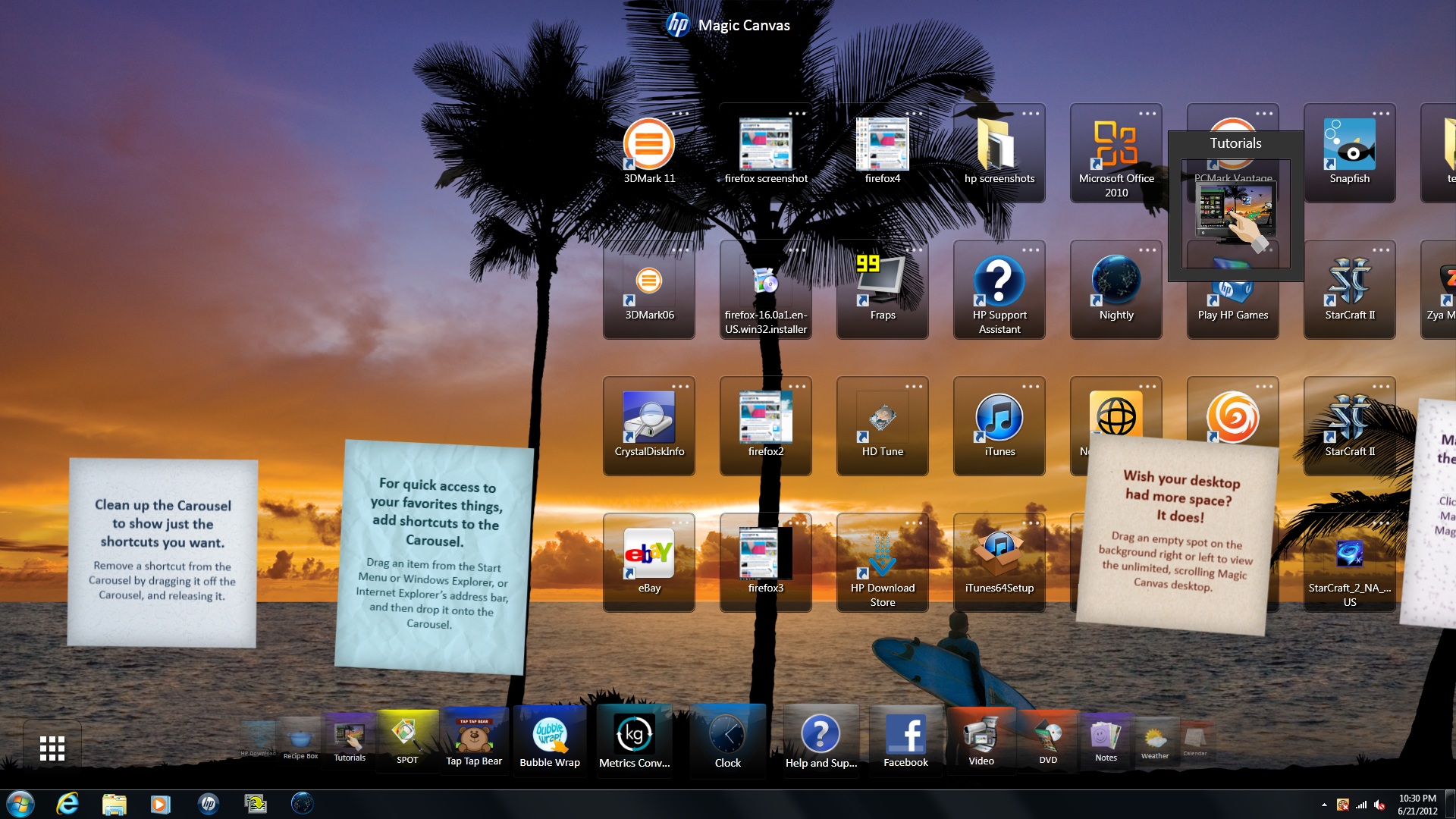Open Help and Support carousel item
1456x819 pixels.
pyautogui.click(x=821, y=742)
